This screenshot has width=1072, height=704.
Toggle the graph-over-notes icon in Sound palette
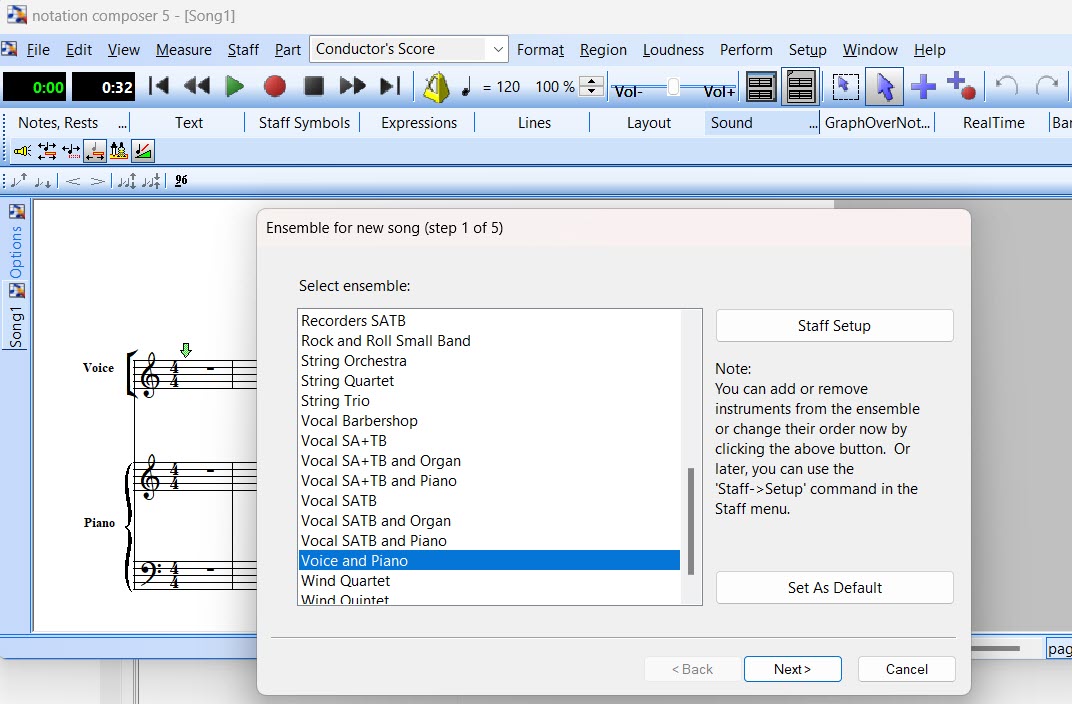(143, 151)
